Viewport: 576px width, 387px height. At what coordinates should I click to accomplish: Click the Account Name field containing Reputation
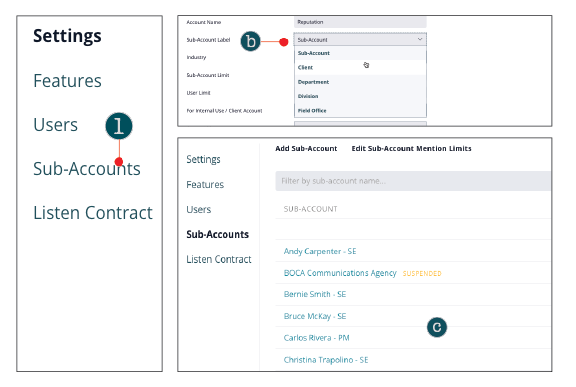tap(360, 22)
